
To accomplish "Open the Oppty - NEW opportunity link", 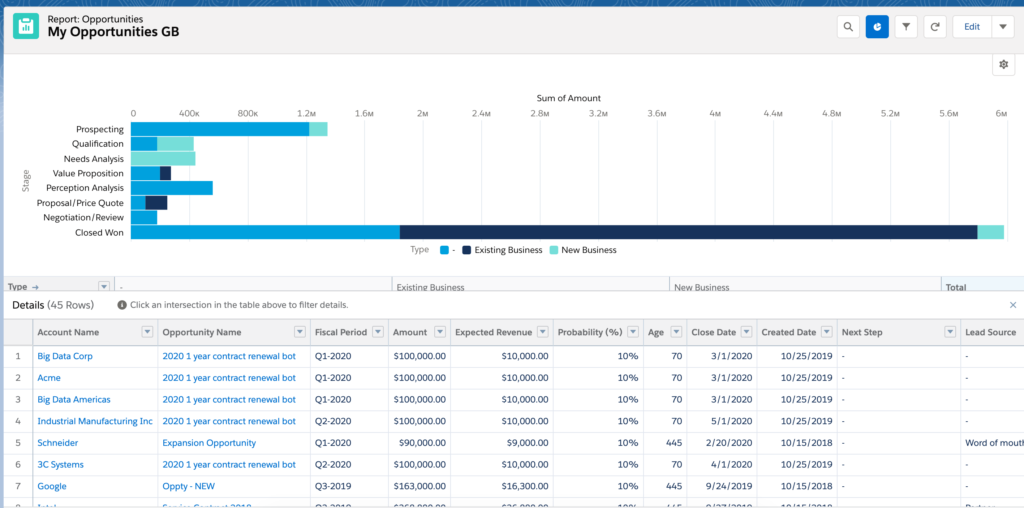I will point(189,486).
